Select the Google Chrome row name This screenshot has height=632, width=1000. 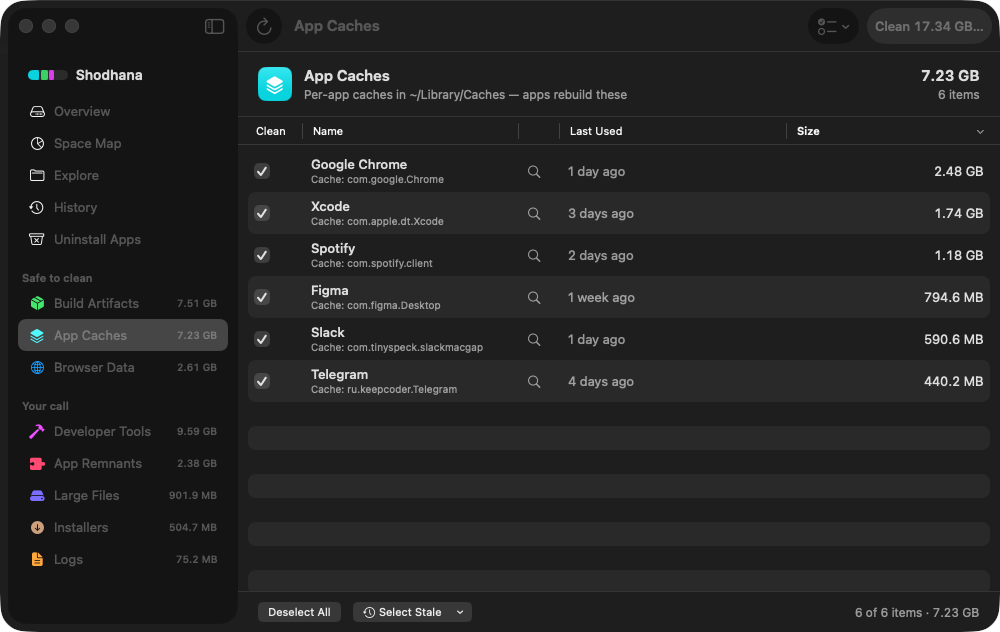(x=358, y=165)
